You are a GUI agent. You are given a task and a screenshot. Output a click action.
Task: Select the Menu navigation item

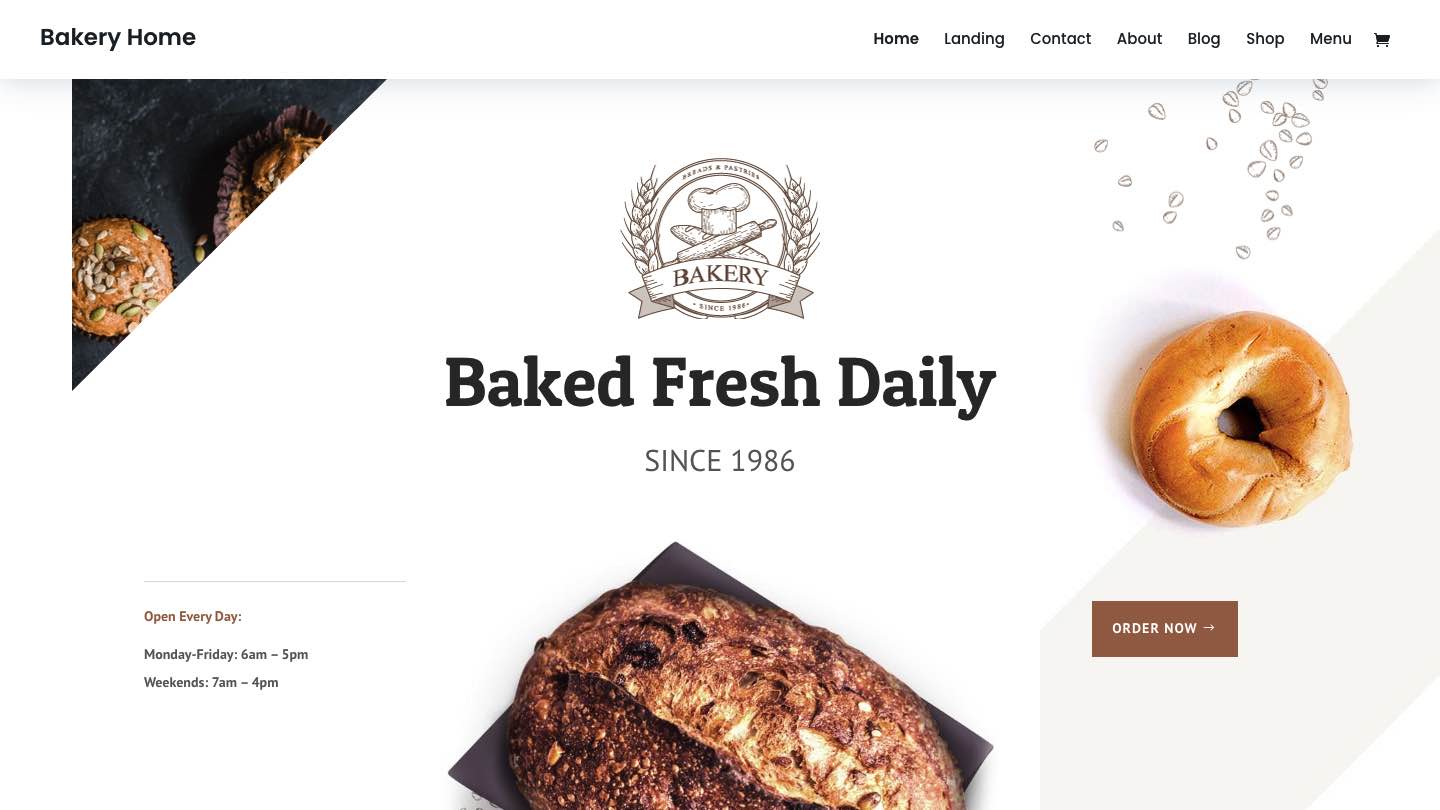1330,39
